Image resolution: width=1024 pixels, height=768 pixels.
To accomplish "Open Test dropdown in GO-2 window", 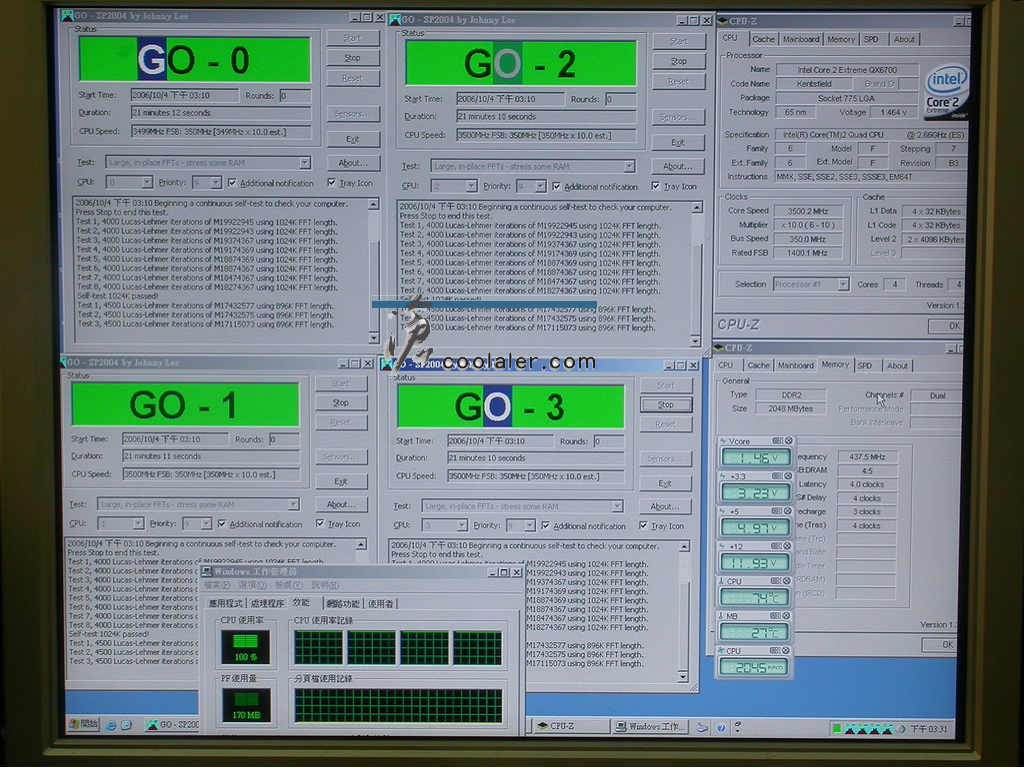I will tap(629, 167).
